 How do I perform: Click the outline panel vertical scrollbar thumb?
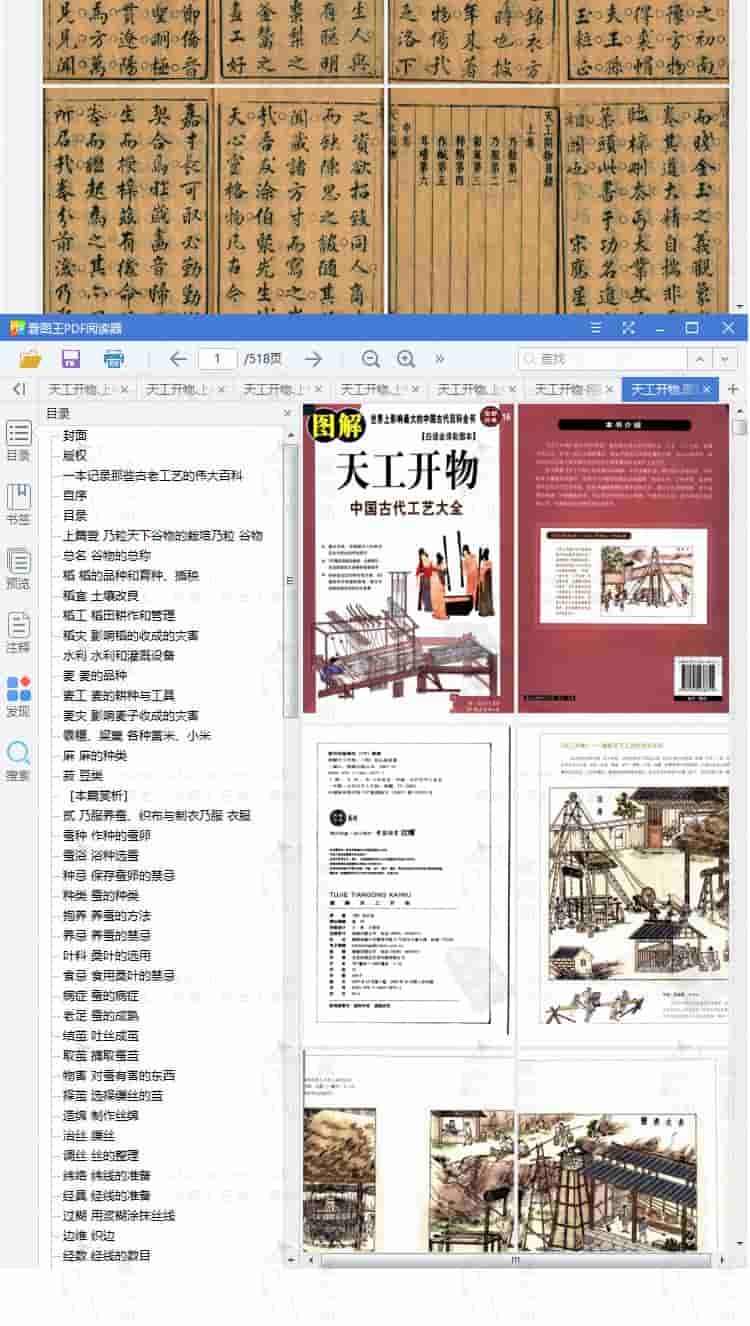coord(290,580)
